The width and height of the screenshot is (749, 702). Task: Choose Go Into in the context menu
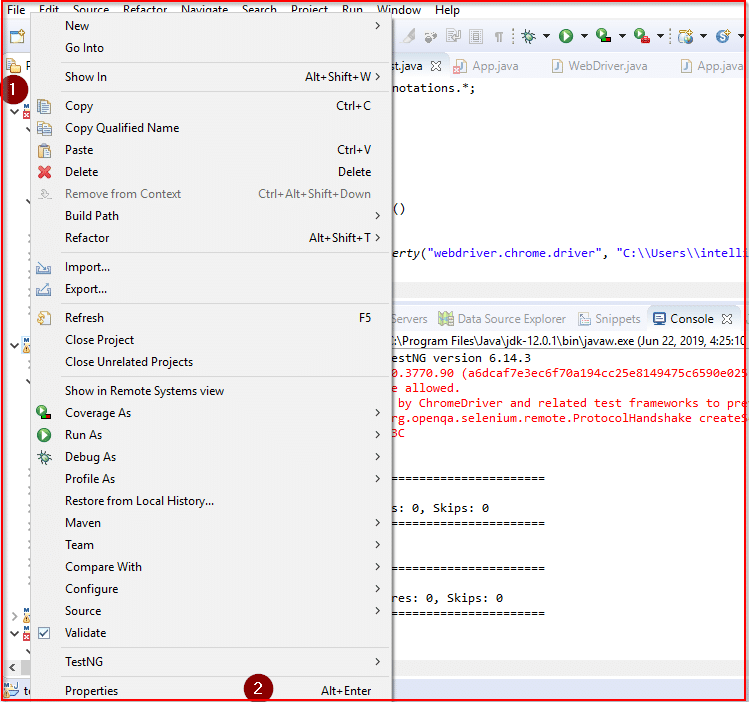click(x=211, y=48)
